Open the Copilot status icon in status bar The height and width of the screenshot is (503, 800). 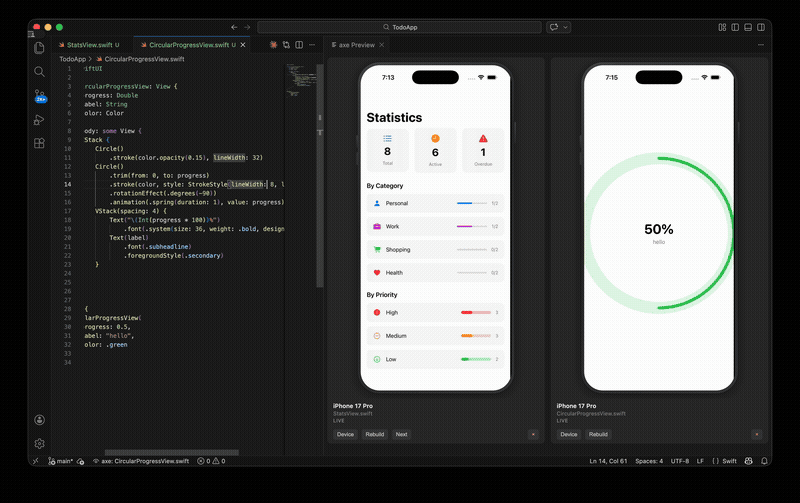[x=748, y=461]
